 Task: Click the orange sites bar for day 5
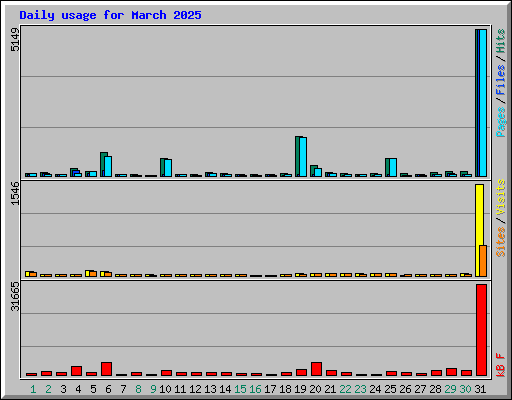pyautogui.click(x=93, y=274)
